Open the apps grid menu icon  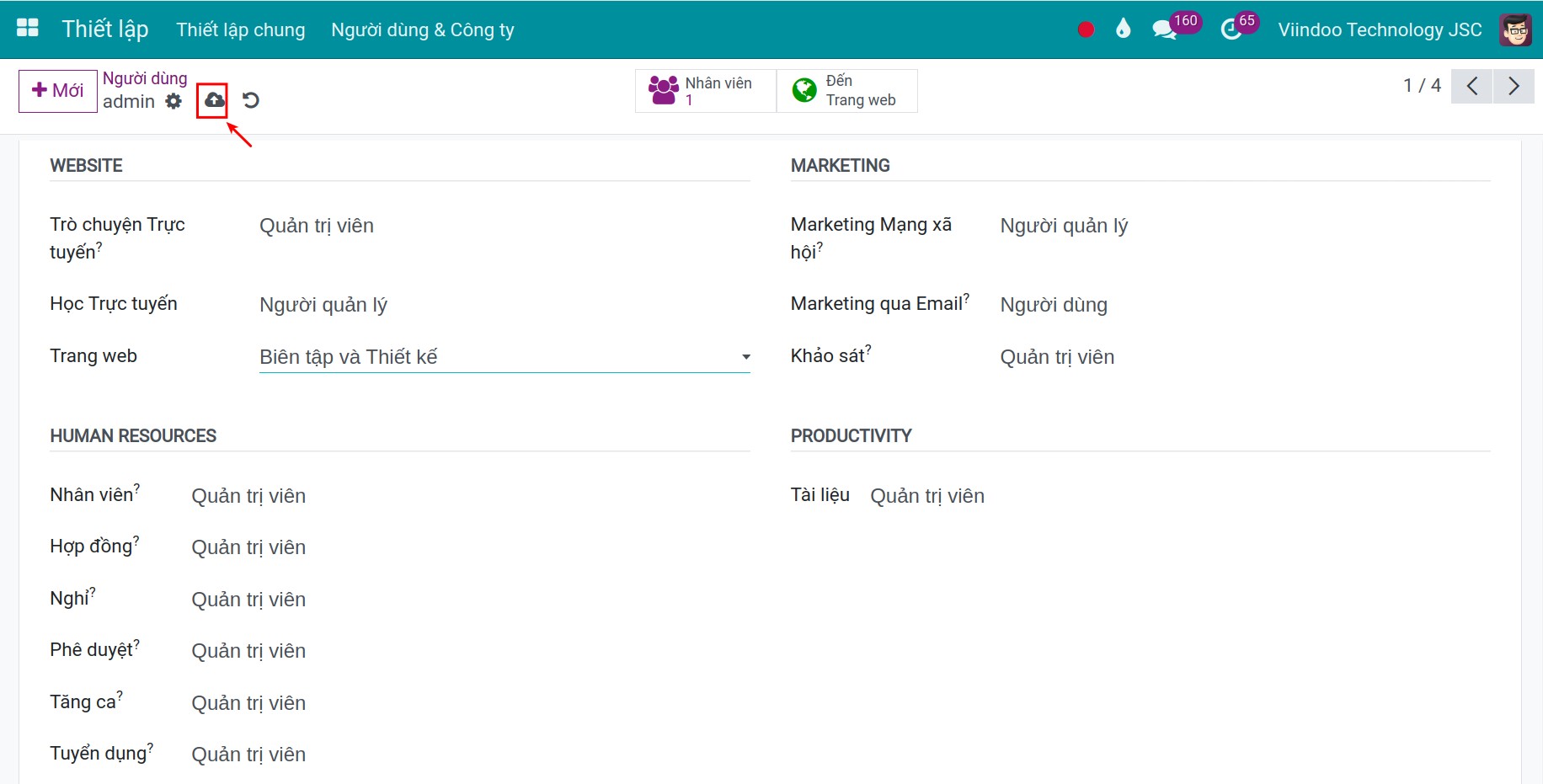pyautogui.click(x=28, y=29)
